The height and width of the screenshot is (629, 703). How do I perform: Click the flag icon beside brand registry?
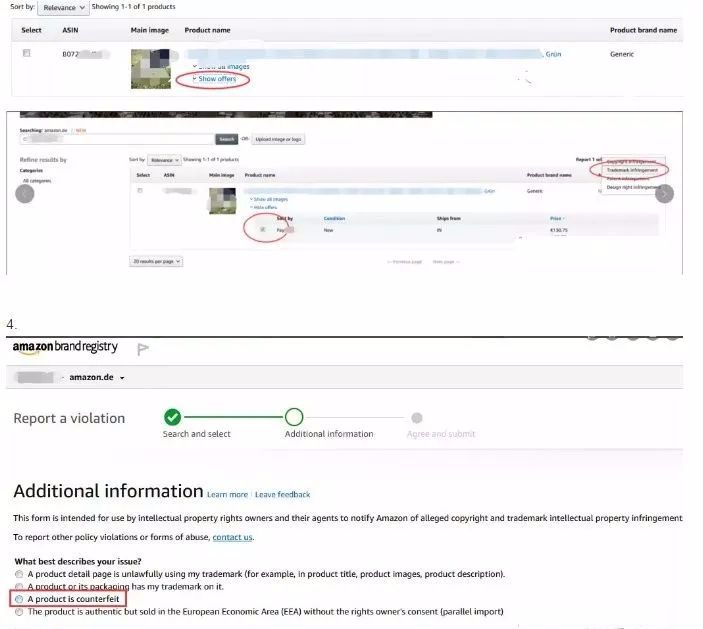[143, 349]
